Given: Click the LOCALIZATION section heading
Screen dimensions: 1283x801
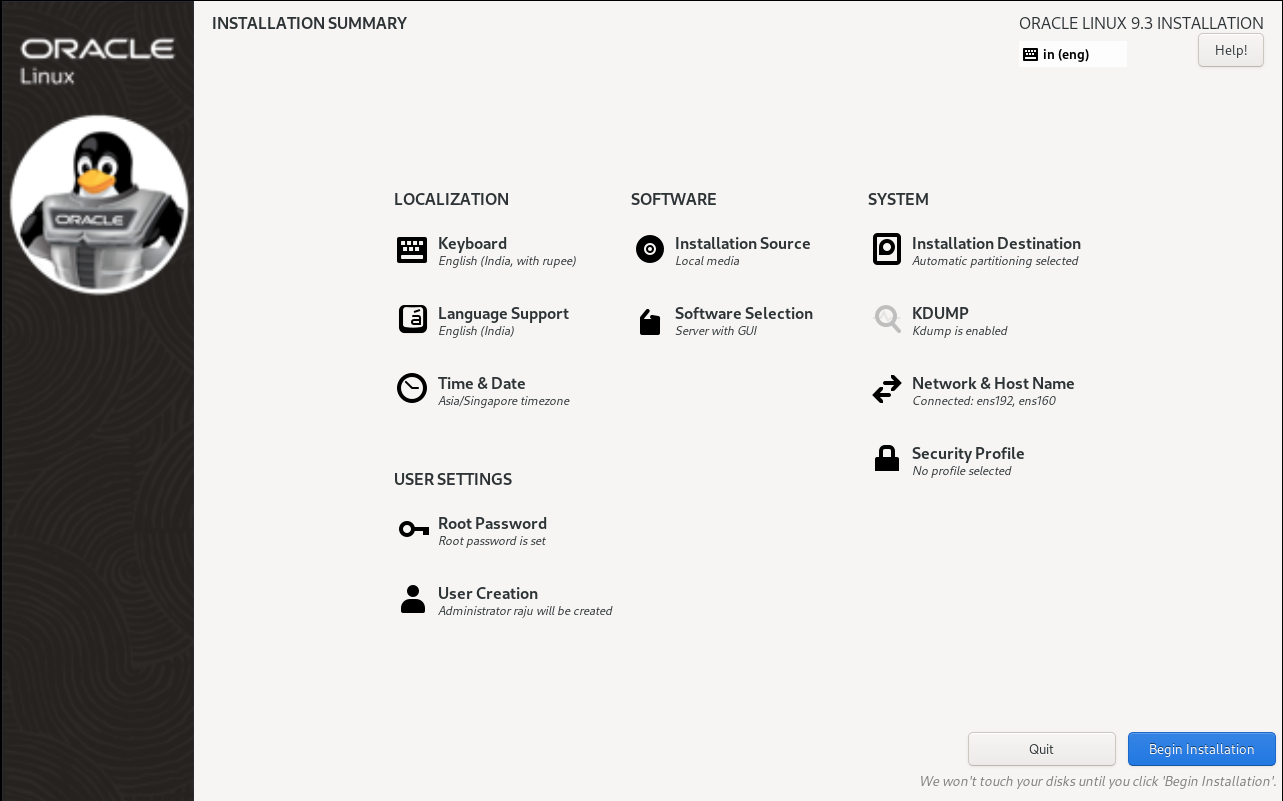Looking at the screenshot, I should pyautogui.click(x=451, y=199).
